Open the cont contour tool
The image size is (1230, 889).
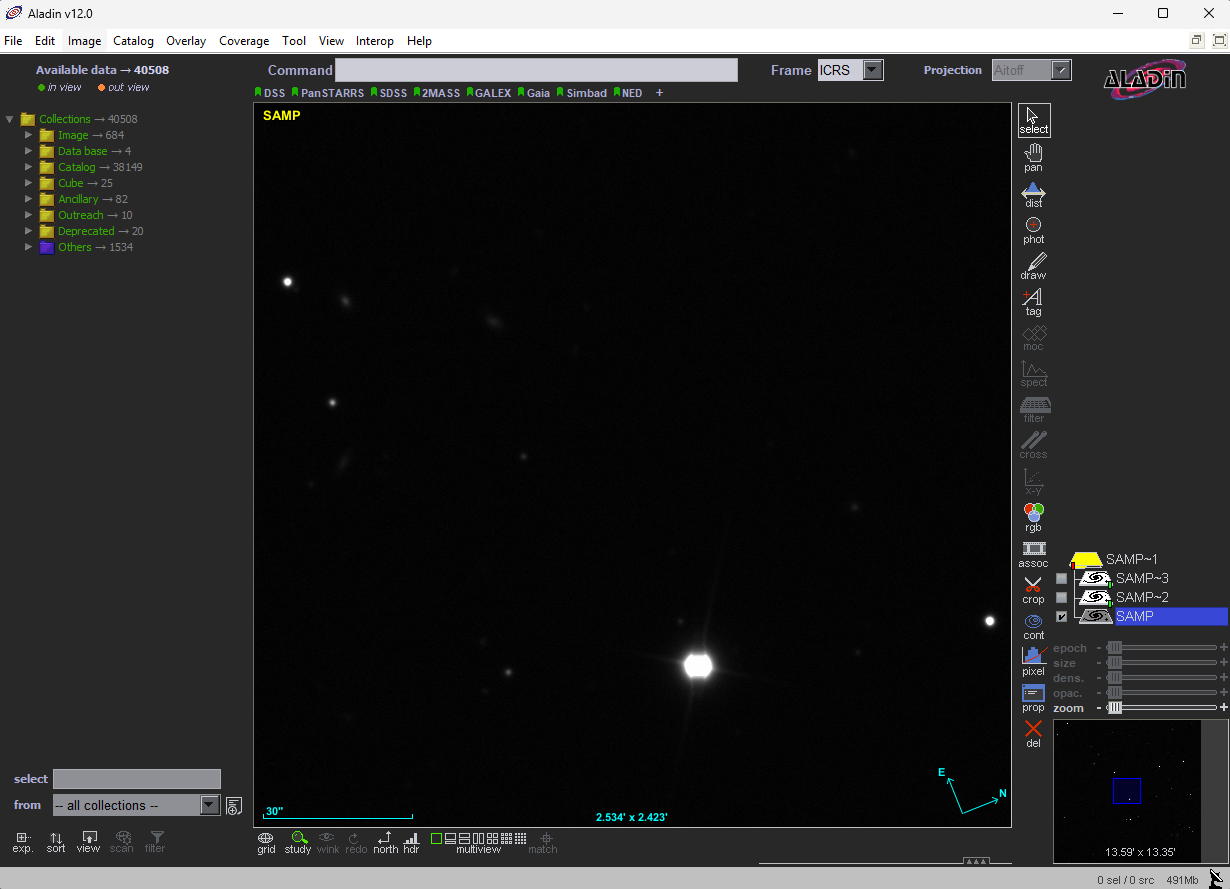click(1034, 626)
